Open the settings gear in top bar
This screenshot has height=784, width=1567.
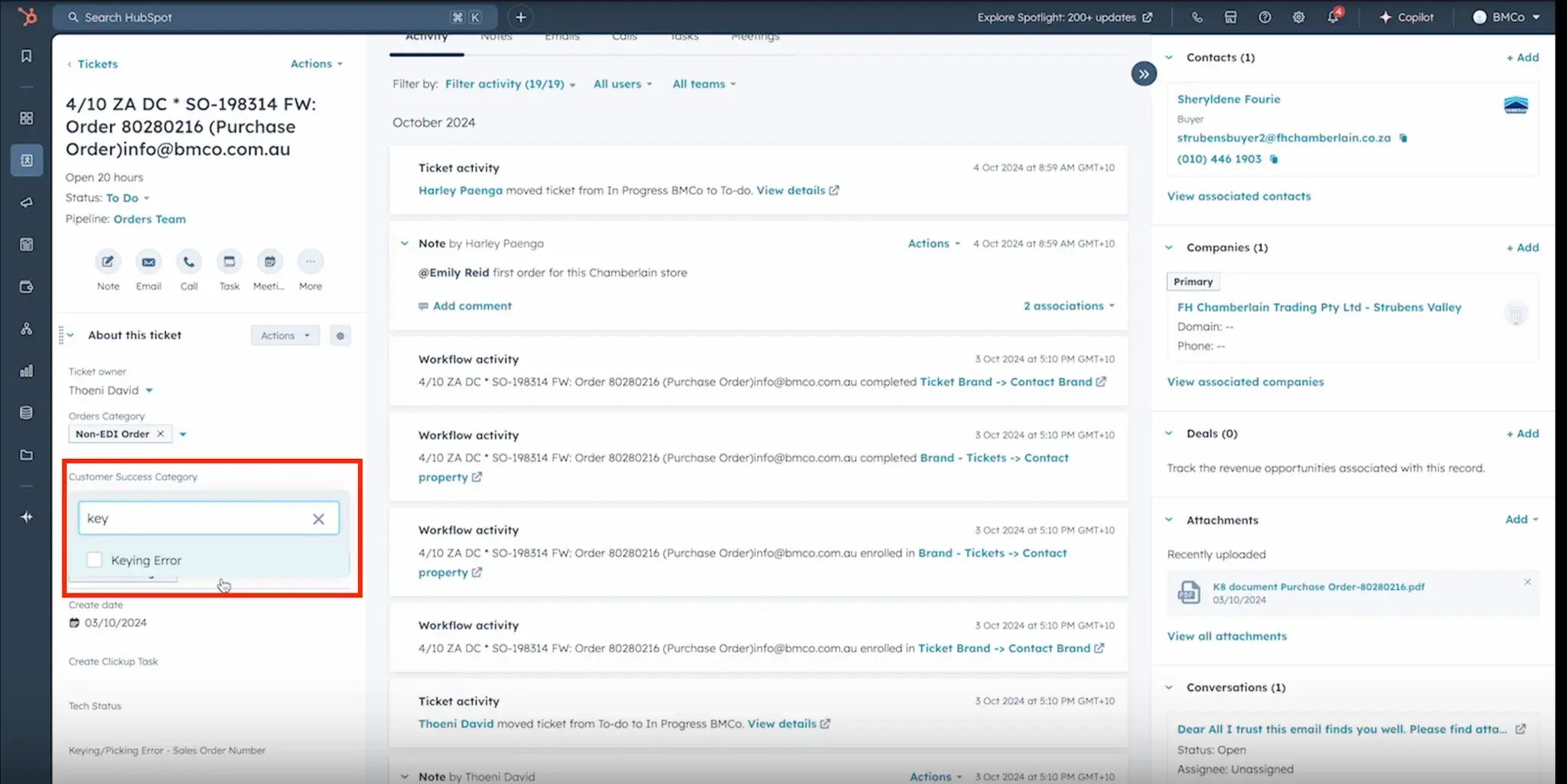(1298, 17)
